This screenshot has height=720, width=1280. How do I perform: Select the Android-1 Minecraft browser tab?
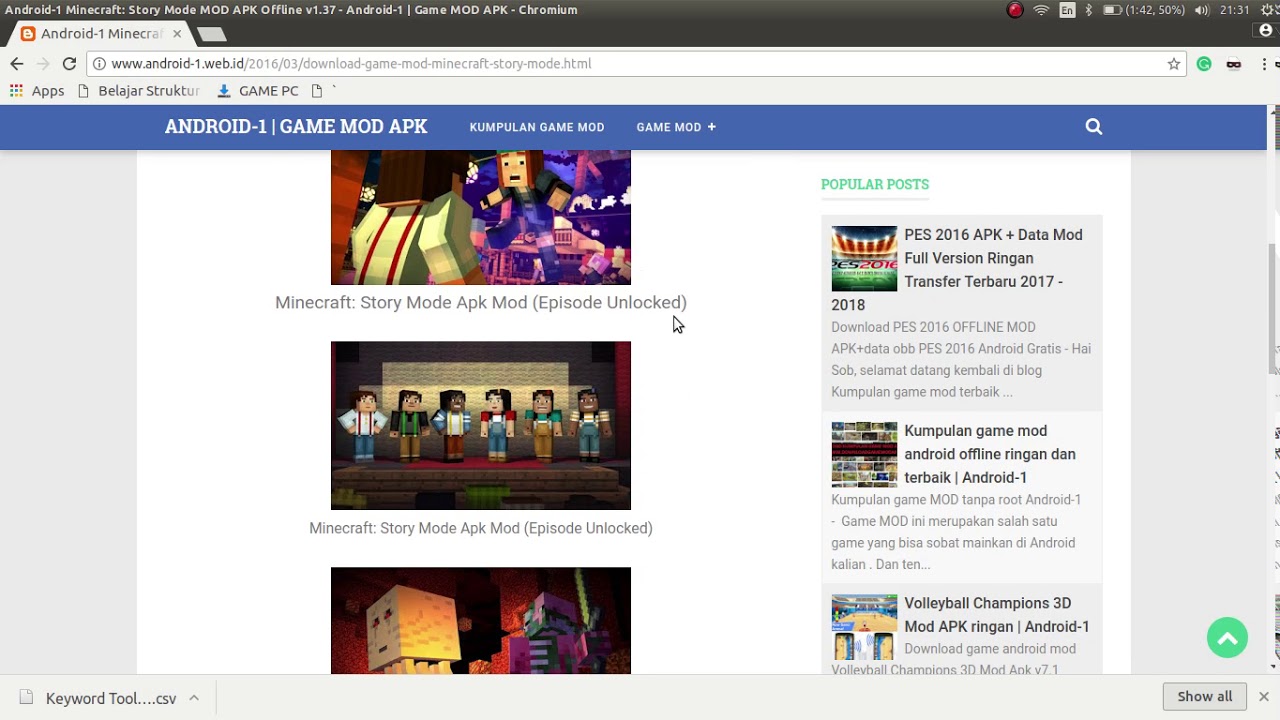click(100, 33)
